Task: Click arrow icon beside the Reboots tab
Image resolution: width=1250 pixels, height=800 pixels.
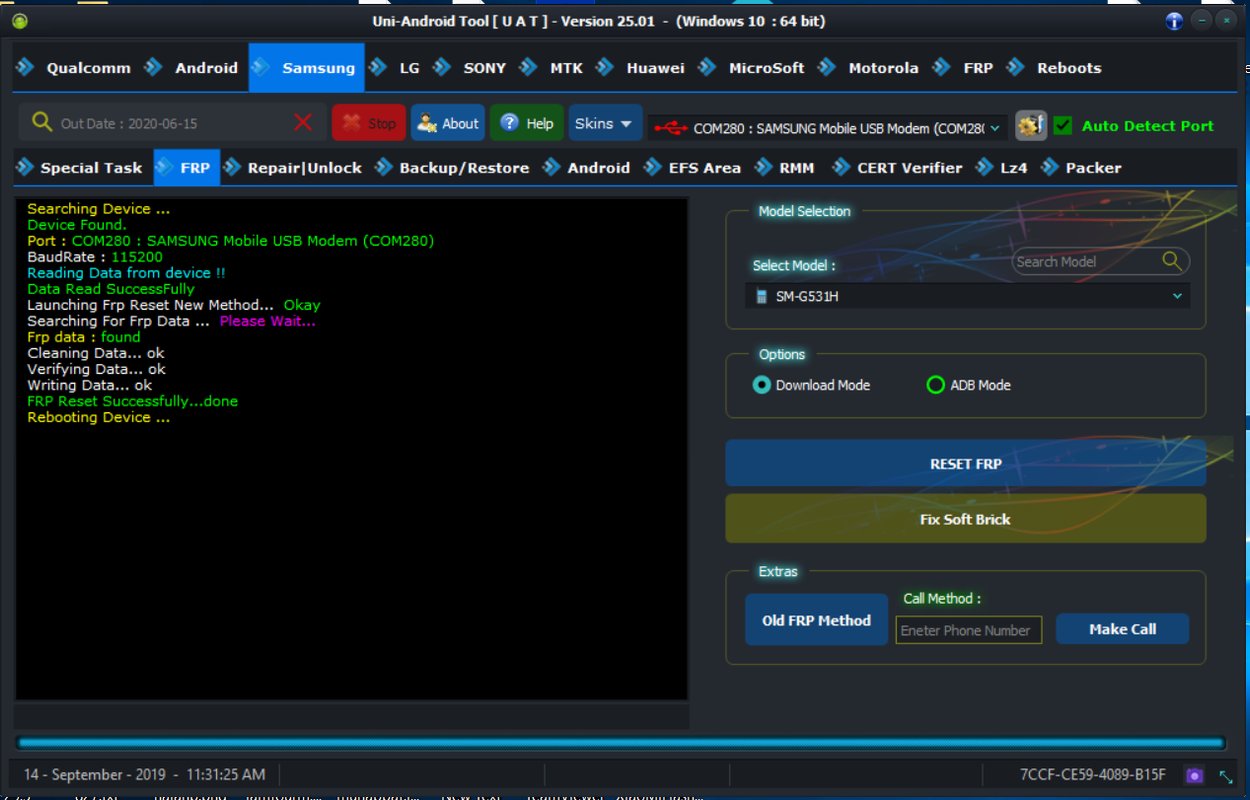Action: click(1016, 67)
